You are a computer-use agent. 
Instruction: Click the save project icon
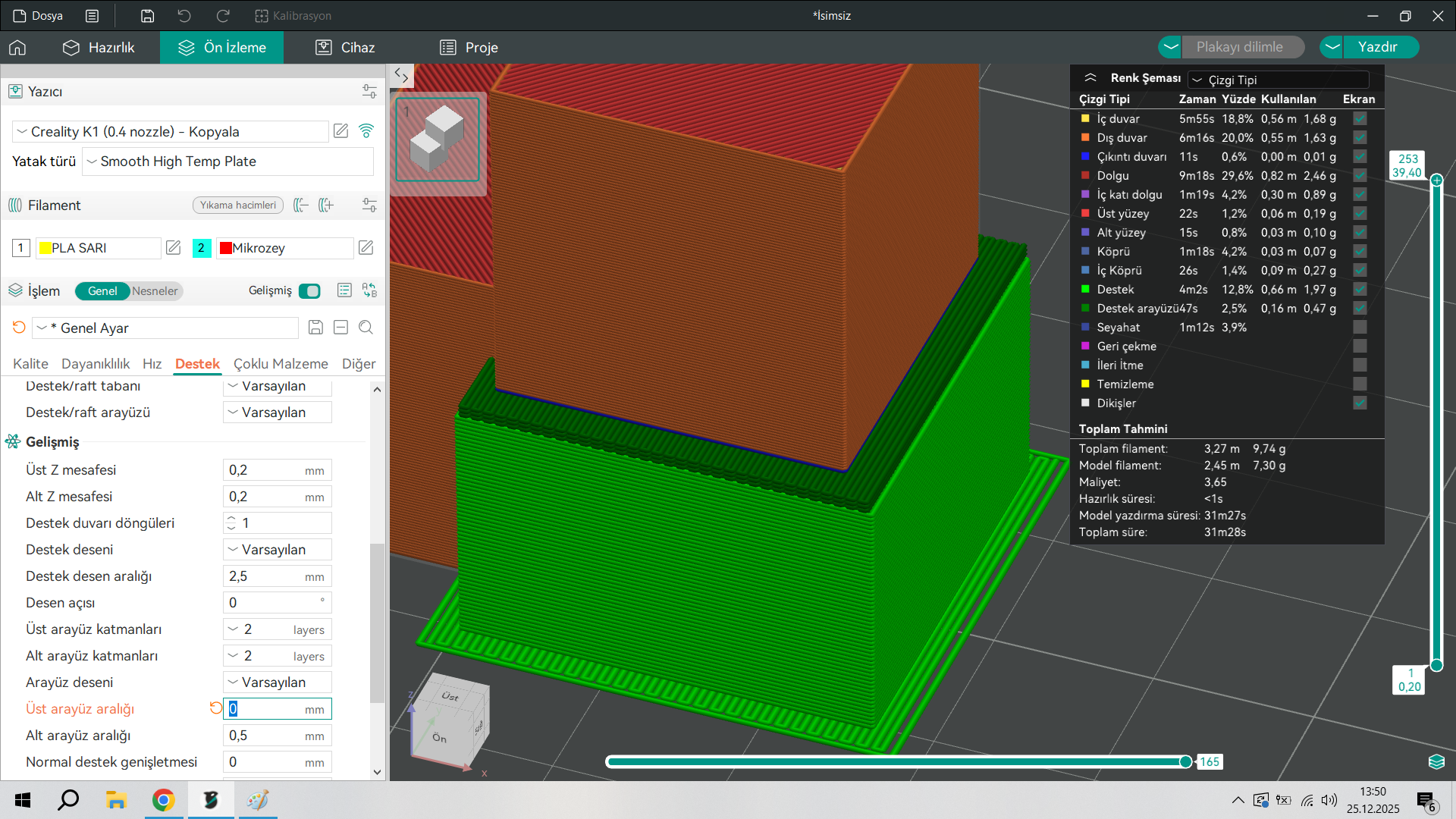pos(148,16)
